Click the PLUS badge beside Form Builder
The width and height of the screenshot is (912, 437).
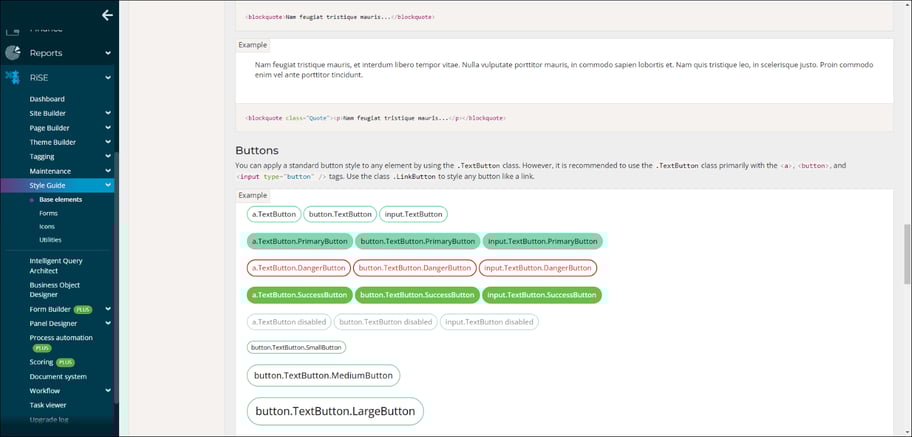click(x=83, y=310)
